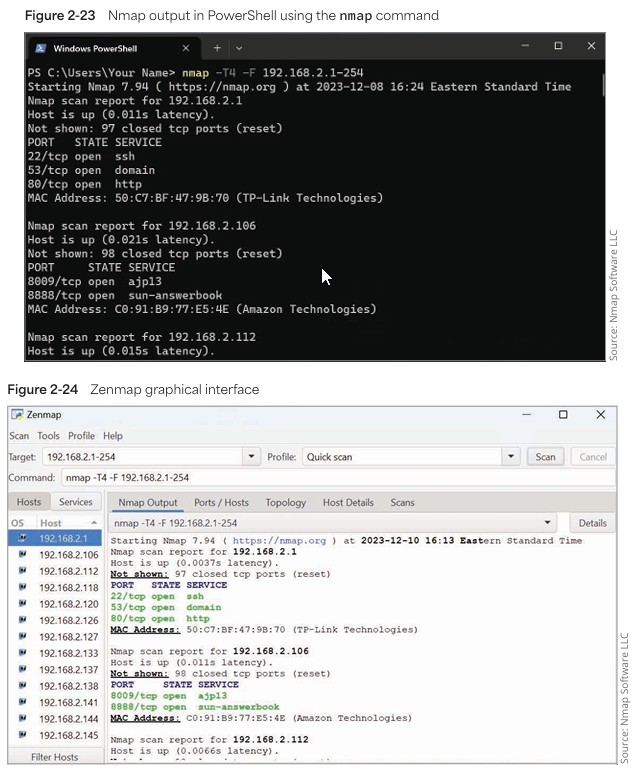Select host 192.168.2.126 in the host list
Screen dimensions: 639x775
click(x=69, y=620)
